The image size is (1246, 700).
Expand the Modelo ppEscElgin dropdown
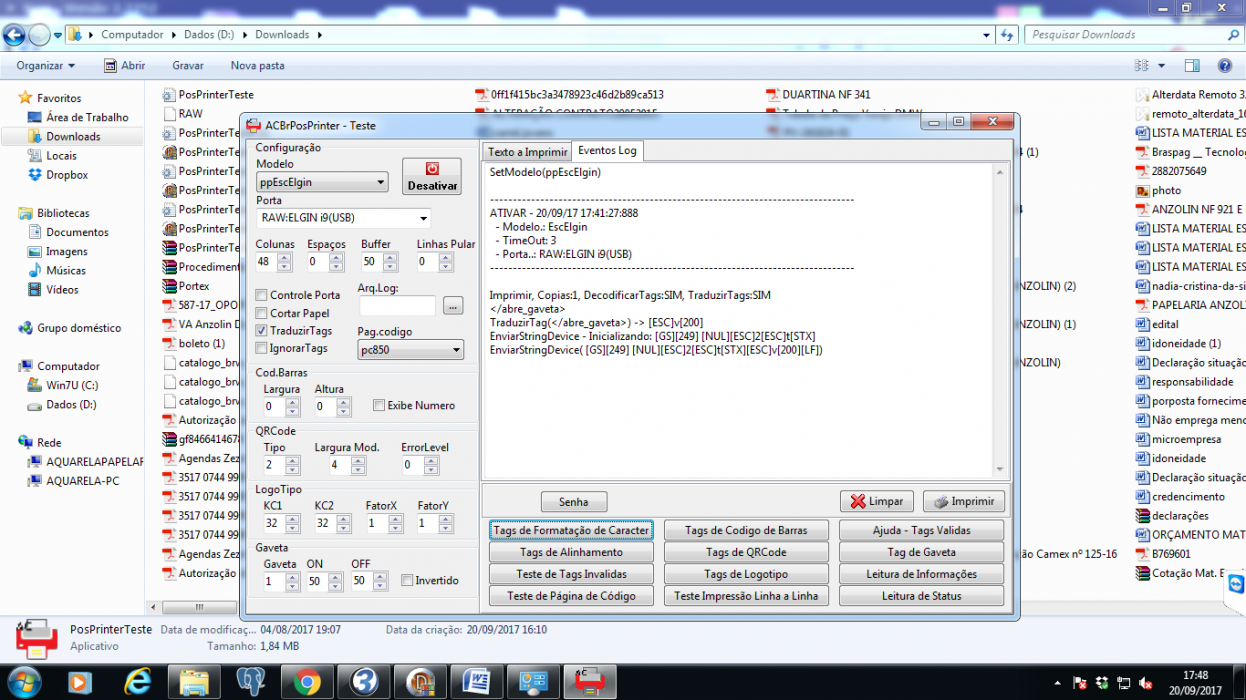click(322, 182)
